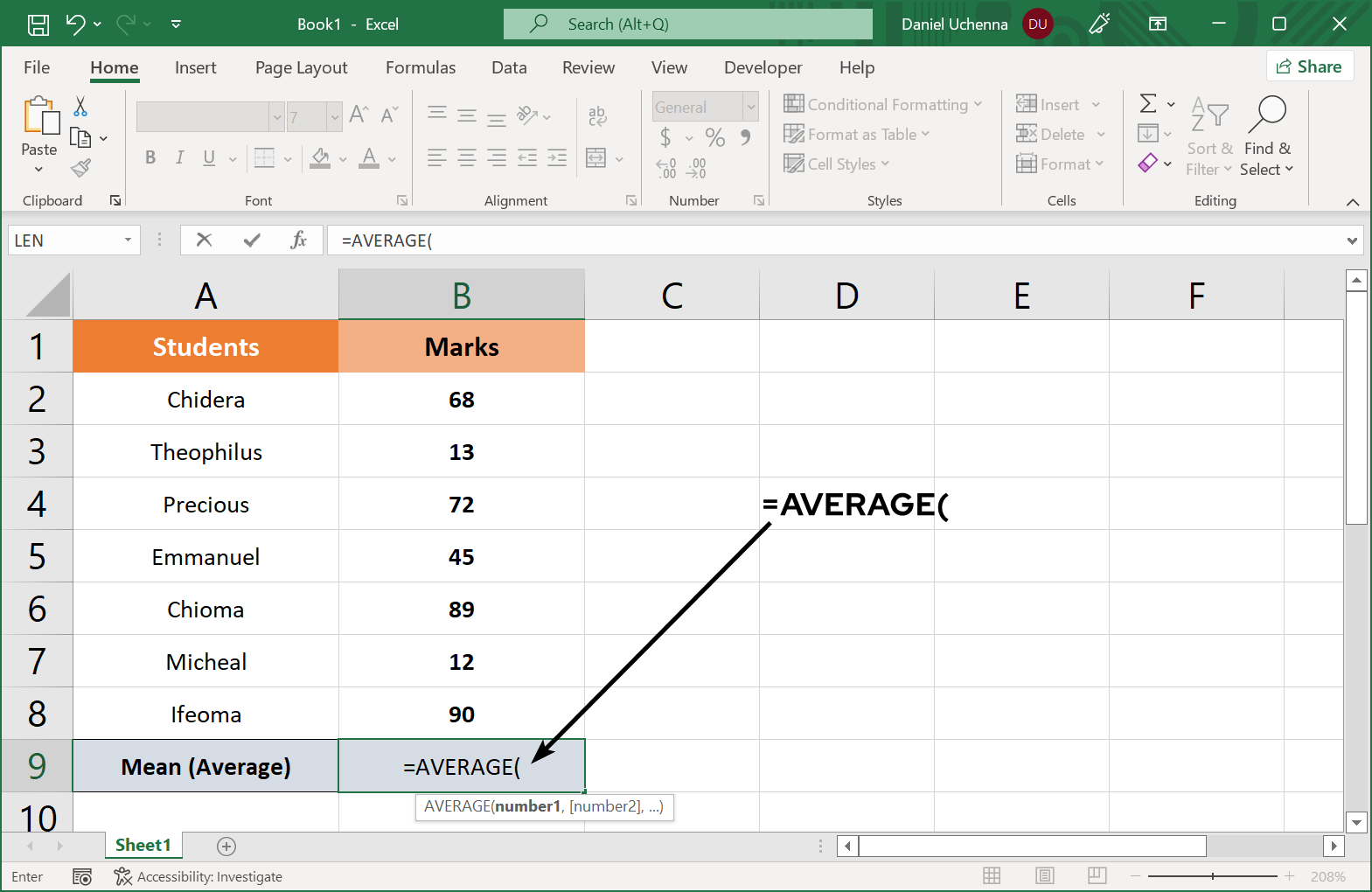Click the Undo arrow icon
Image resolution: width=1372 pixels, height=892 pixels.
[75, 24]
